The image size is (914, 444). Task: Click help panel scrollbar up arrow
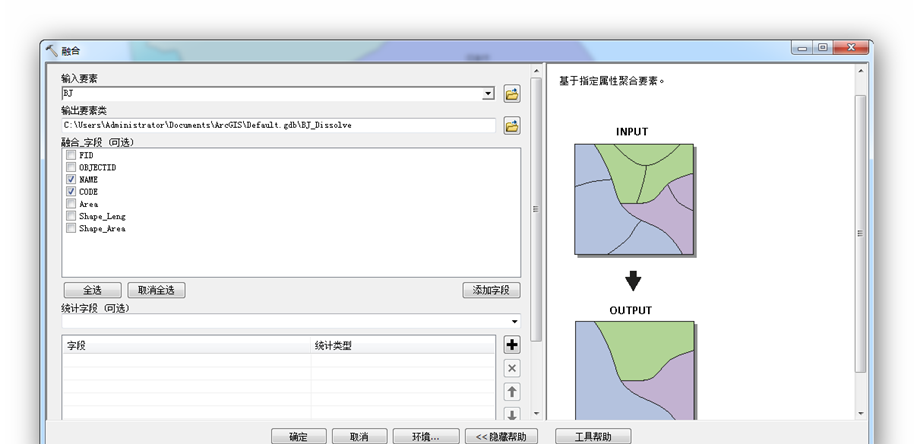[x=860, y=71]
